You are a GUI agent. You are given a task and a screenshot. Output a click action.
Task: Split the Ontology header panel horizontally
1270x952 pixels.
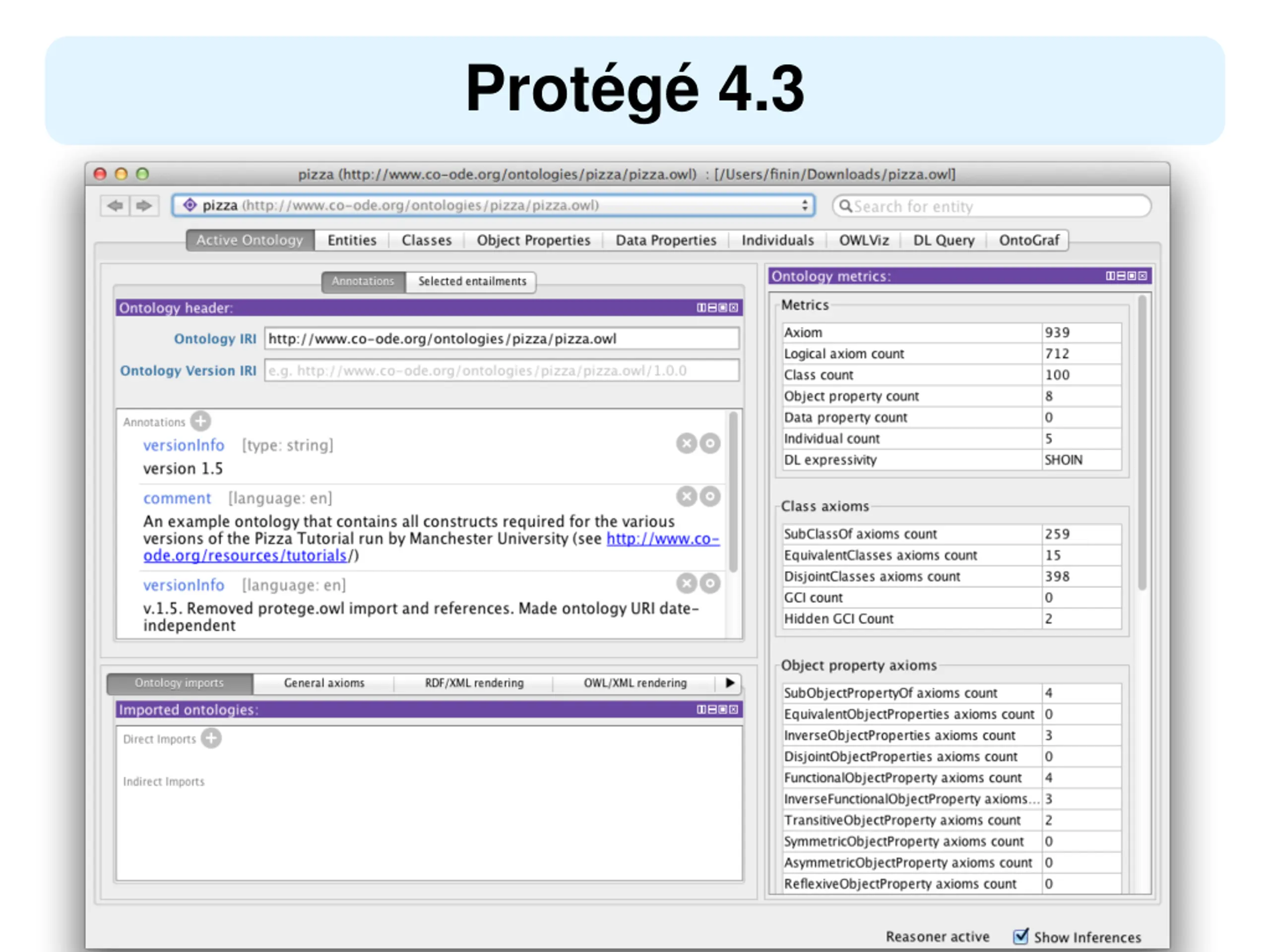[712, 307]
